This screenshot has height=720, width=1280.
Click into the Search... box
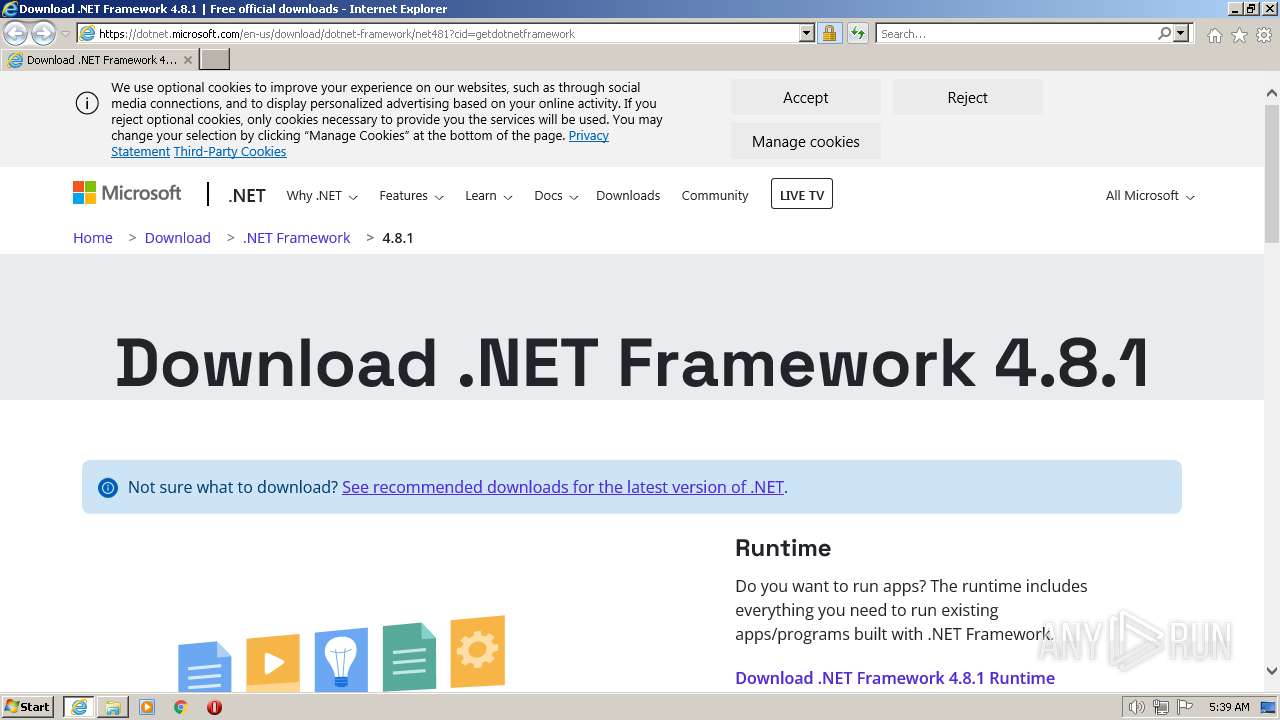tap(1016, 34)
